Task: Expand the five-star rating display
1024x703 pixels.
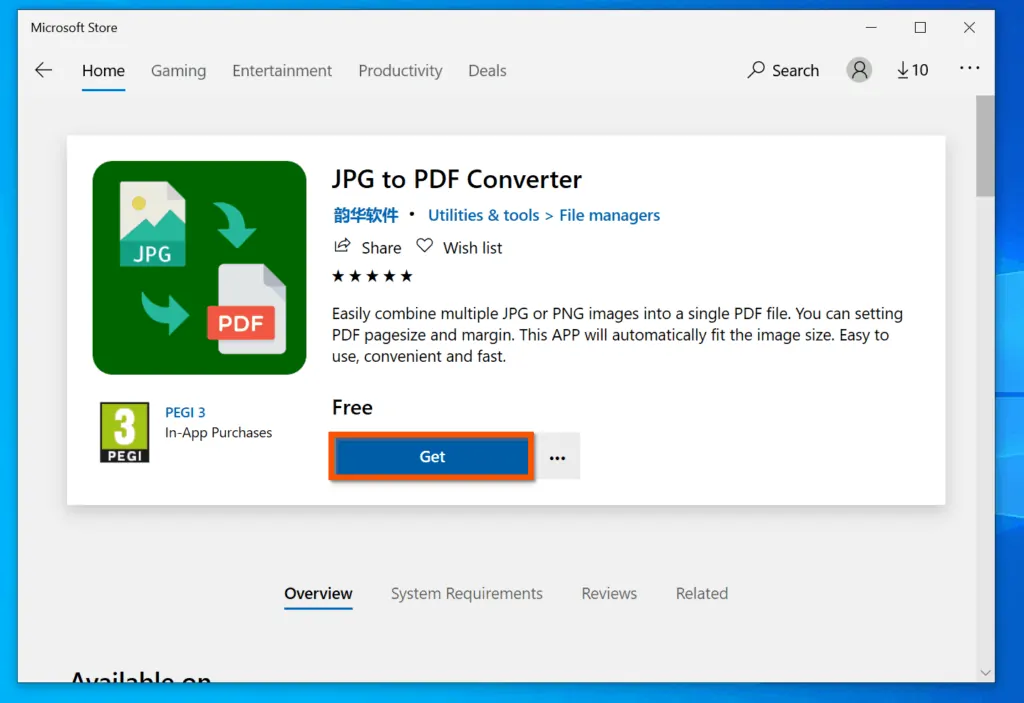Action: point(372,275)
